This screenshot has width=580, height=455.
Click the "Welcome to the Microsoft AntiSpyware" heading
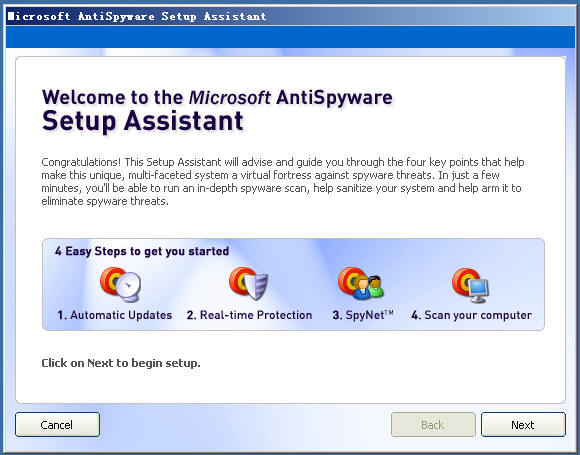(x=217, y=98)
